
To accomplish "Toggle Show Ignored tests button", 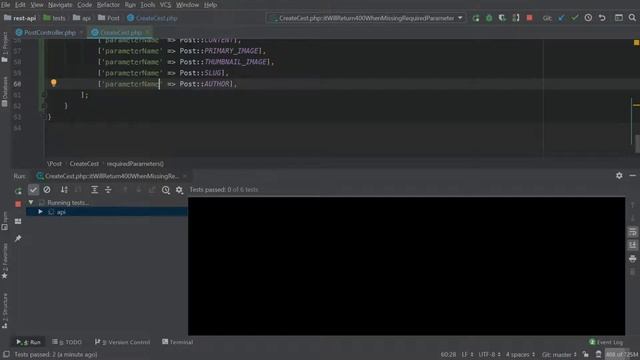I will click(x=47, y=190).
